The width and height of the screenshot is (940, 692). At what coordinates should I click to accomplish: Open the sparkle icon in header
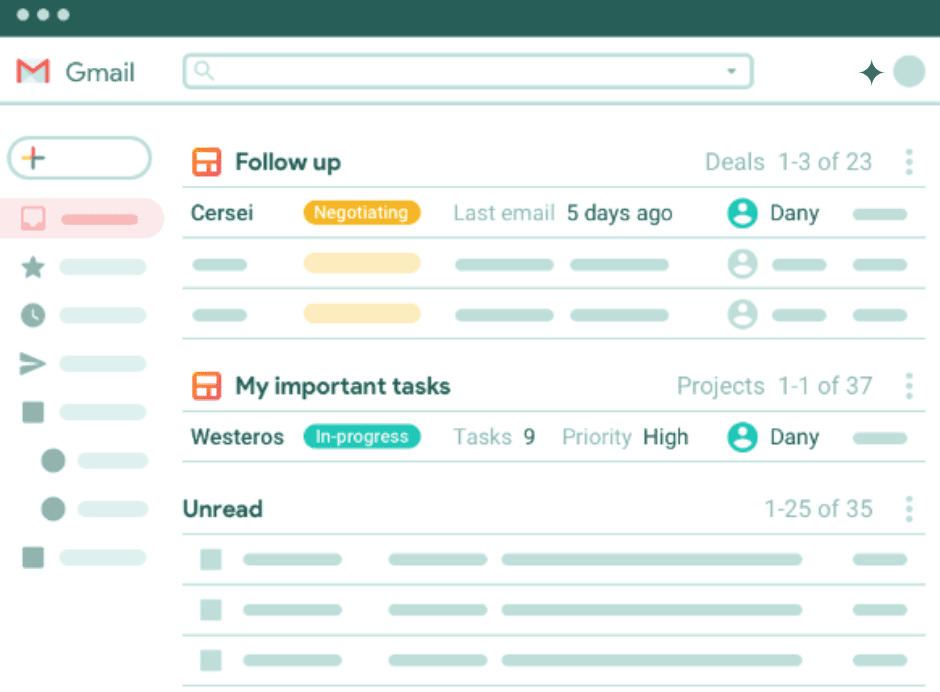[871, 73]
